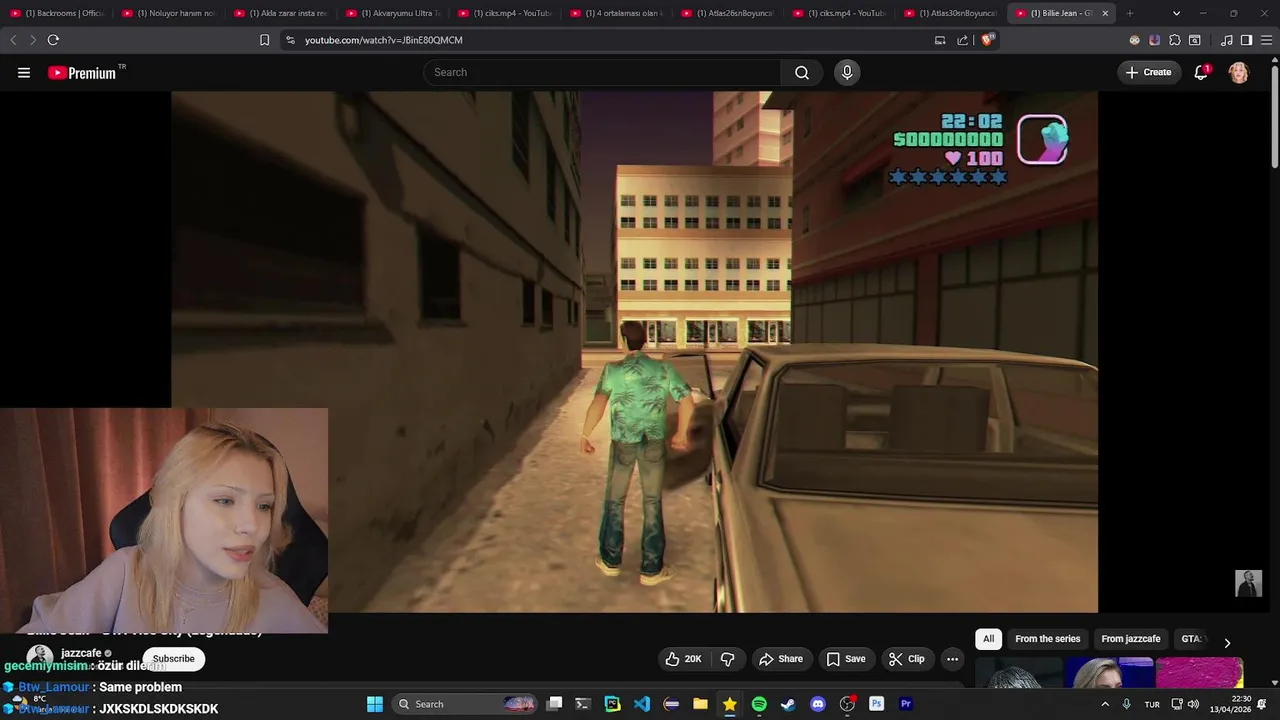Launch Steam from the taskbar

click(788, 704)
